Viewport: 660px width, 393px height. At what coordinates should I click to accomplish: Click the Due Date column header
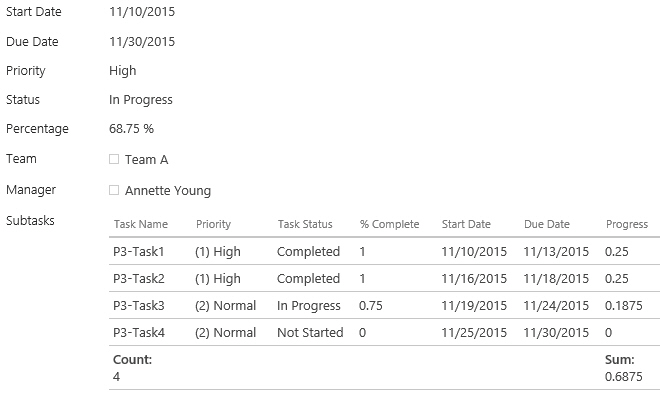(547, 224)
